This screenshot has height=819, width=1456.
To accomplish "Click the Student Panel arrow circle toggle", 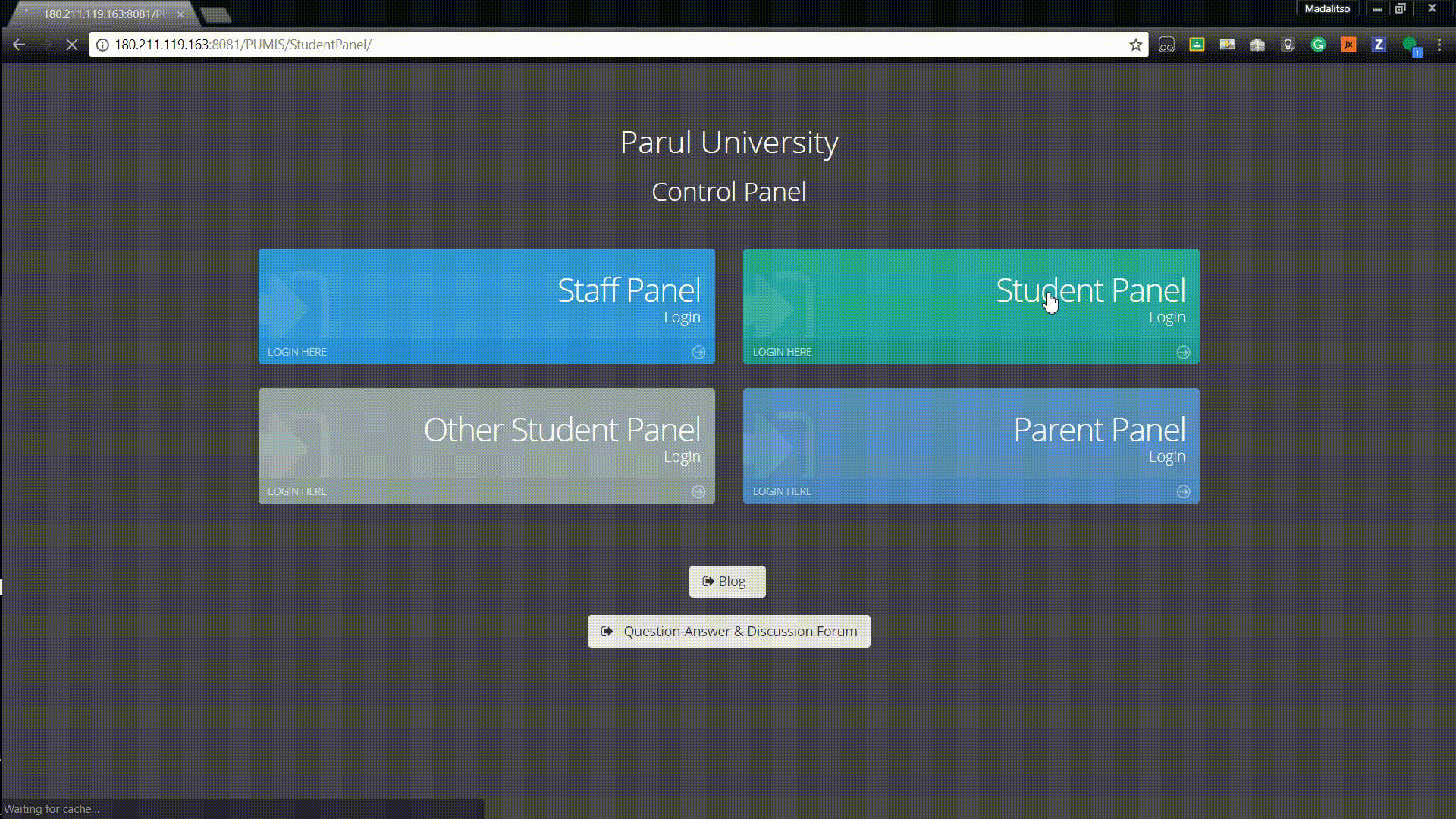I will point(1183,351).
